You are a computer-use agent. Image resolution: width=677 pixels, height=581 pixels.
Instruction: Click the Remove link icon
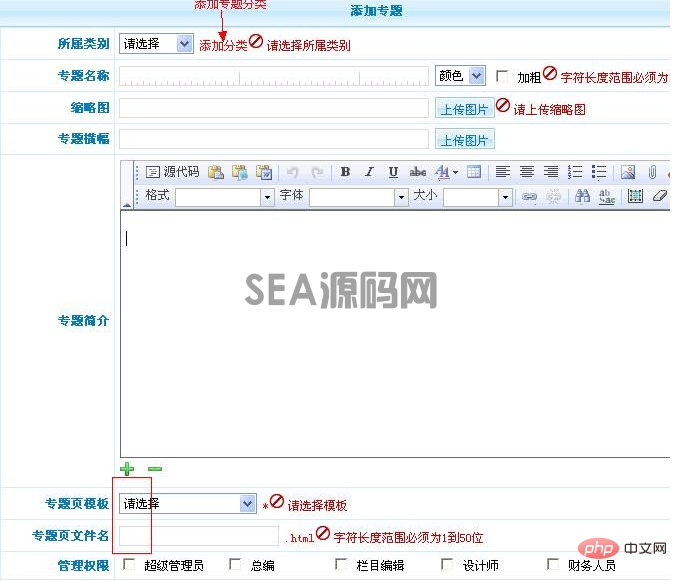(554, 196)
